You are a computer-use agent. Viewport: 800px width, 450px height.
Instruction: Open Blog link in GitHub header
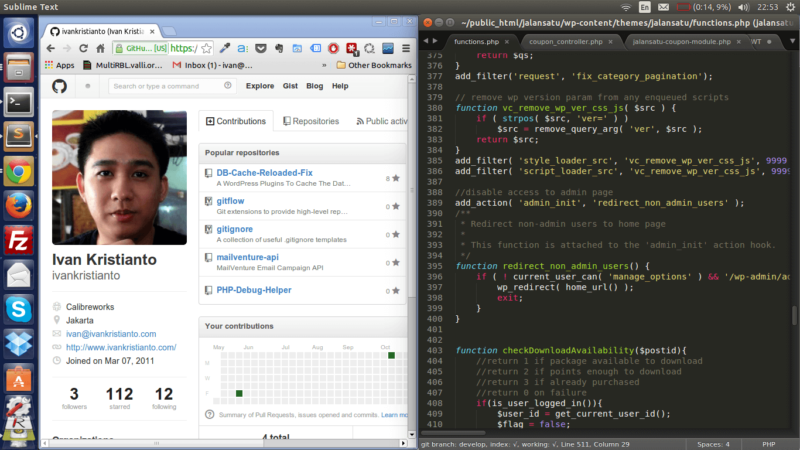(314, 86)
